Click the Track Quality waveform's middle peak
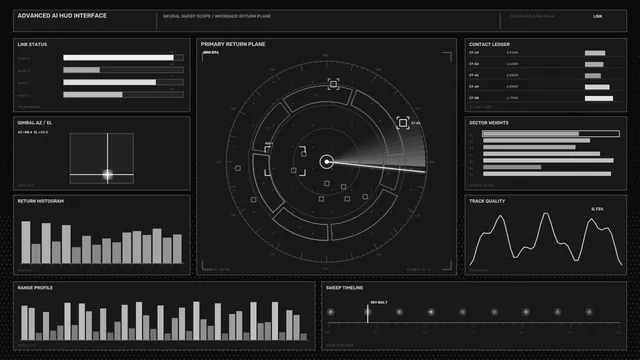Viewport: 640px width, 360px height. (x=546, y=214)
